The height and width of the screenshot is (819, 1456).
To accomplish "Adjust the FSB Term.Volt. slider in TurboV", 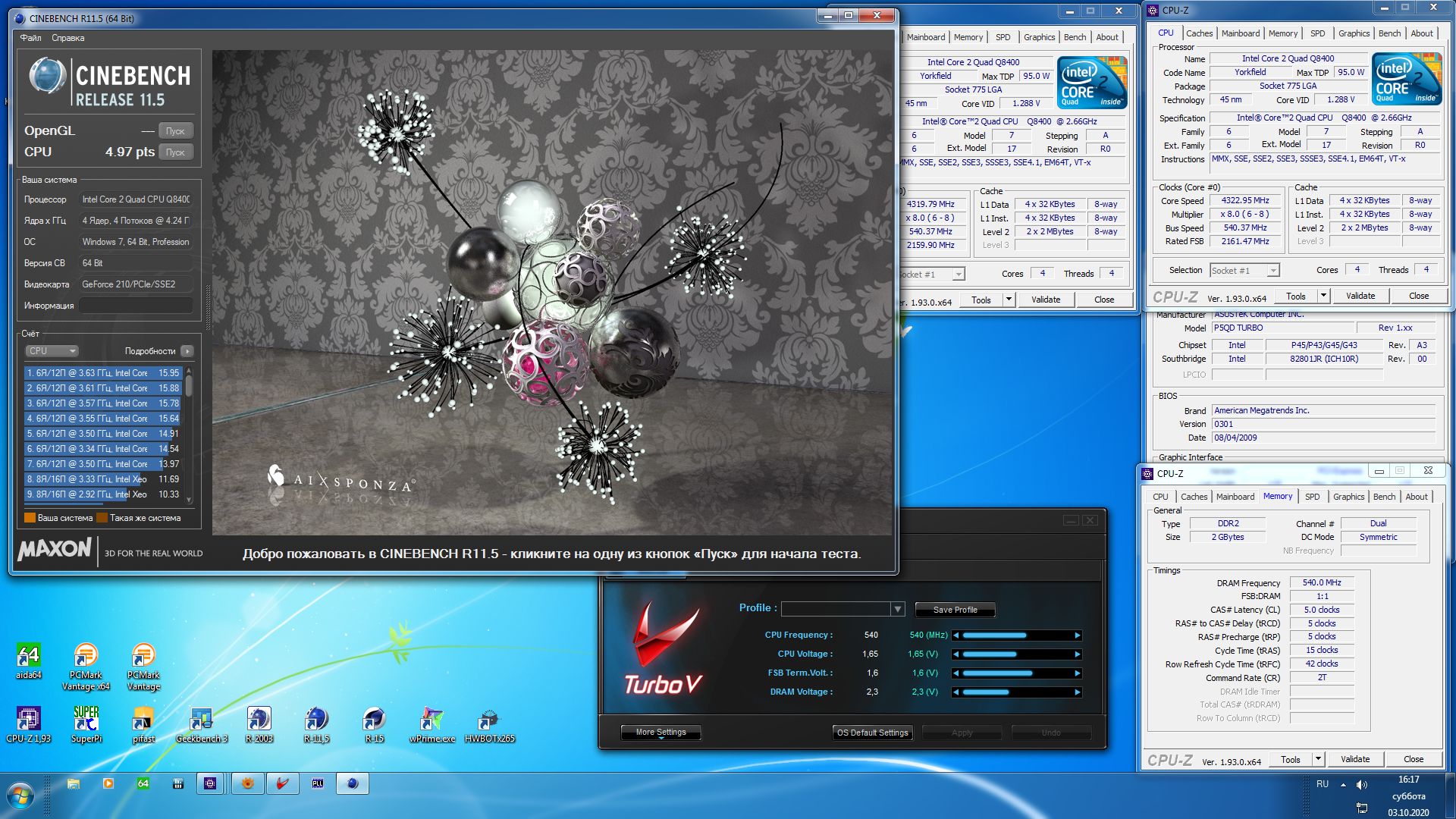I will [x=1016, y=673].
